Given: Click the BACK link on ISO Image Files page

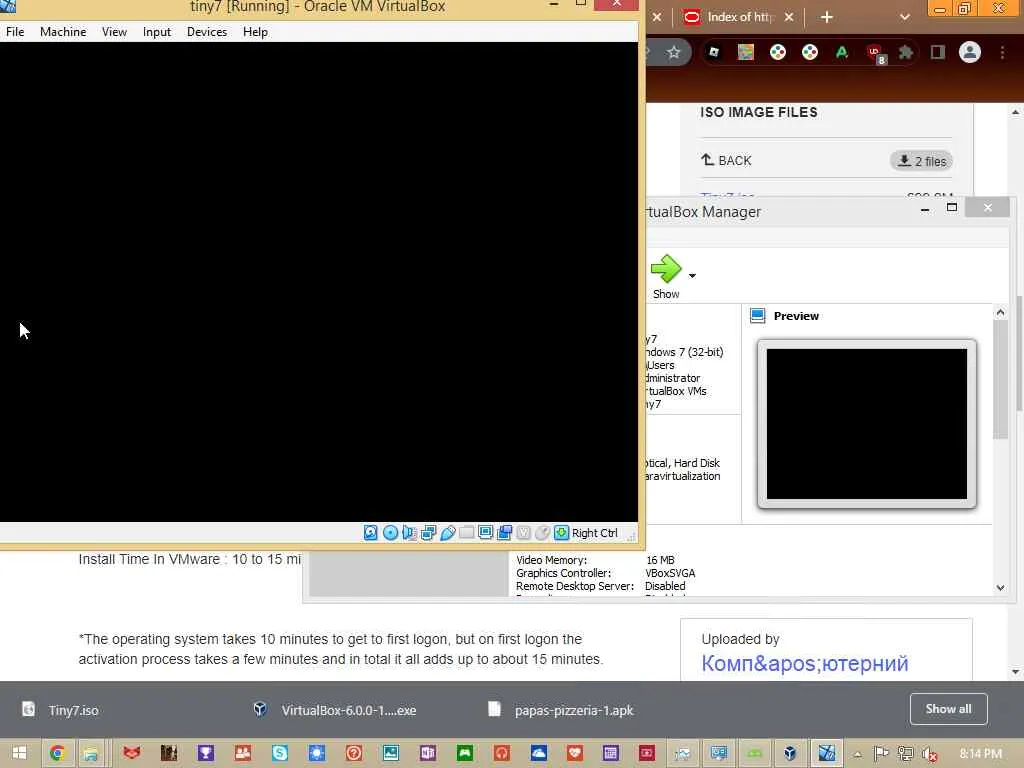Looking at the screenshot, I should tap(726, 161).
